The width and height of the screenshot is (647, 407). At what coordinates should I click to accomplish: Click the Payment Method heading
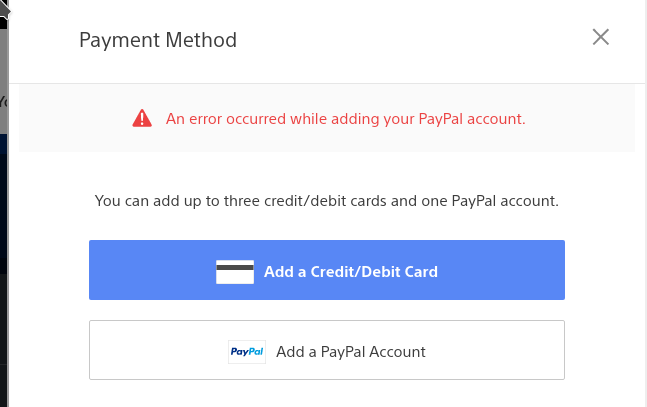click(x=158, y=41)
